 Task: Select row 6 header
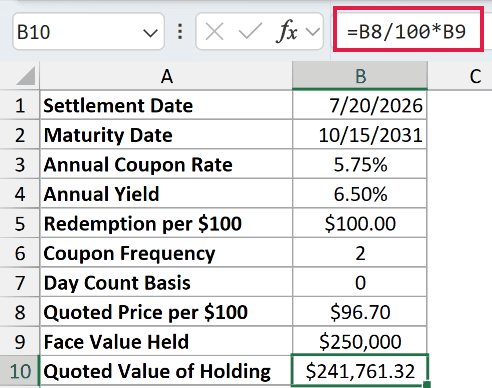[x=20, y=253]
